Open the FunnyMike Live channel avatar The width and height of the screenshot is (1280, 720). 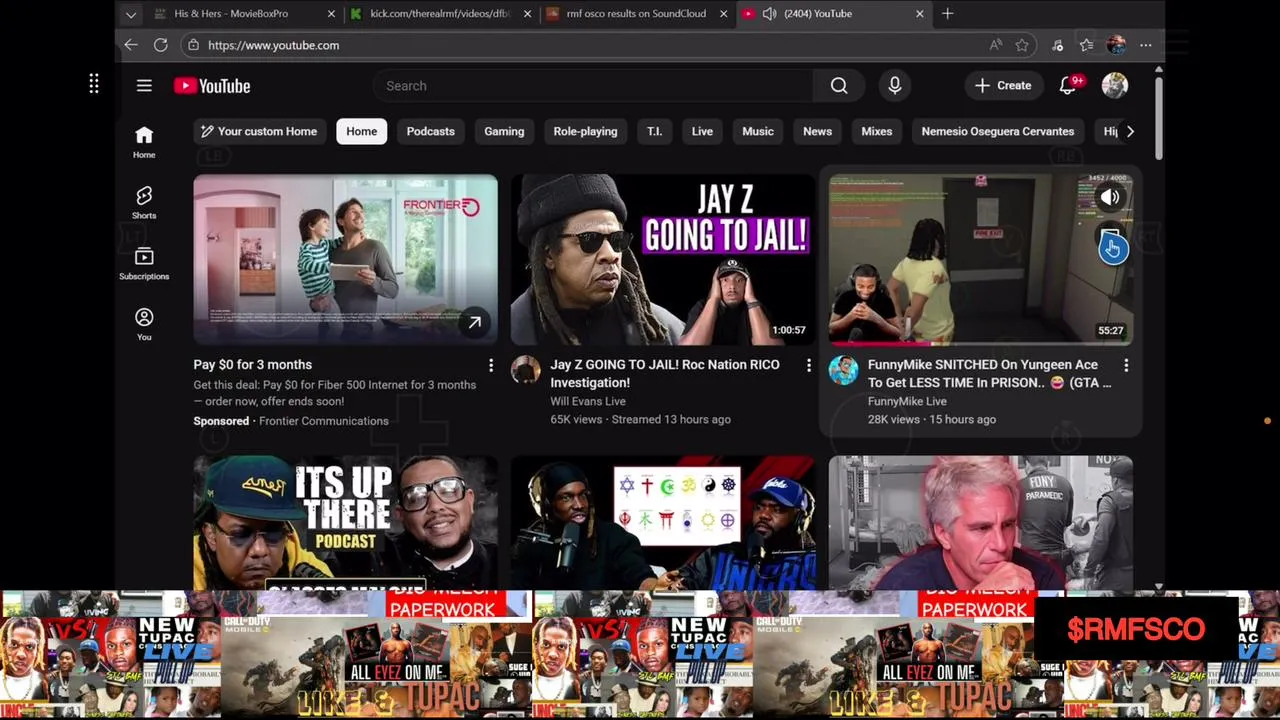843,370
